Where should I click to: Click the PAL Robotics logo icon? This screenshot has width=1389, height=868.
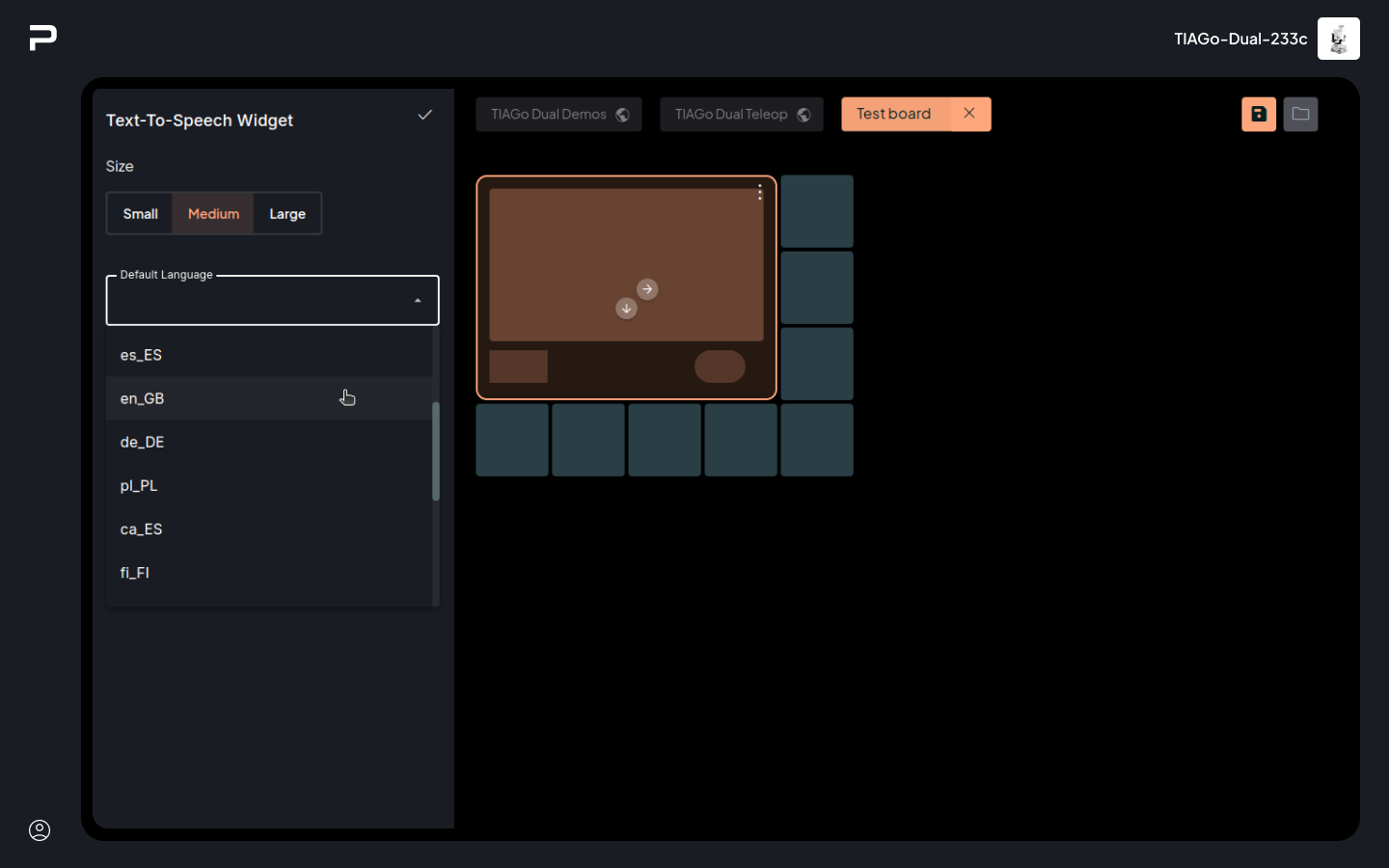tap(42, 38)
